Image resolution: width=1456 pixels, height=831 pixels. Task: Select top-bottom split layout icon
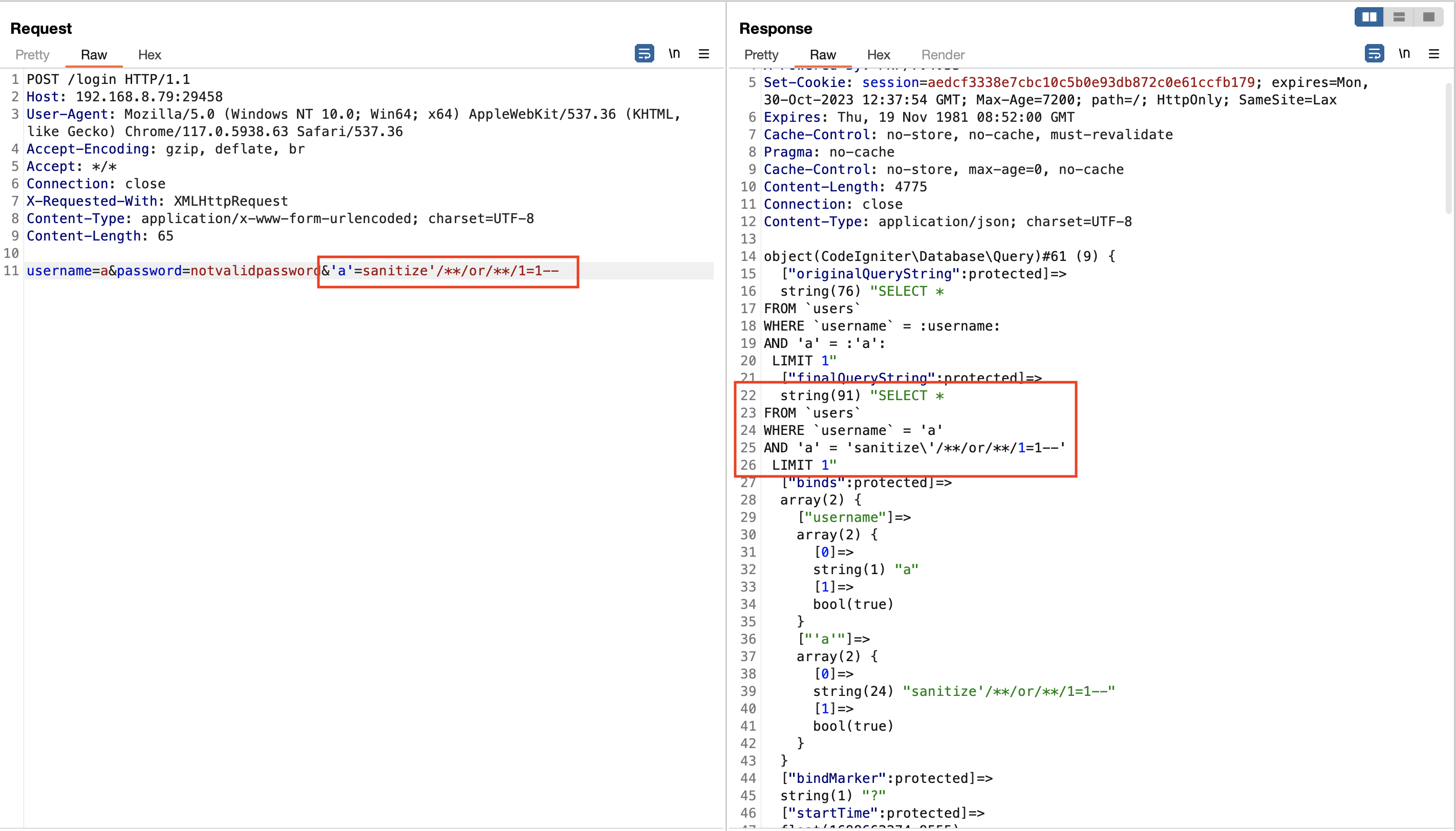(x=1399, y=17)
